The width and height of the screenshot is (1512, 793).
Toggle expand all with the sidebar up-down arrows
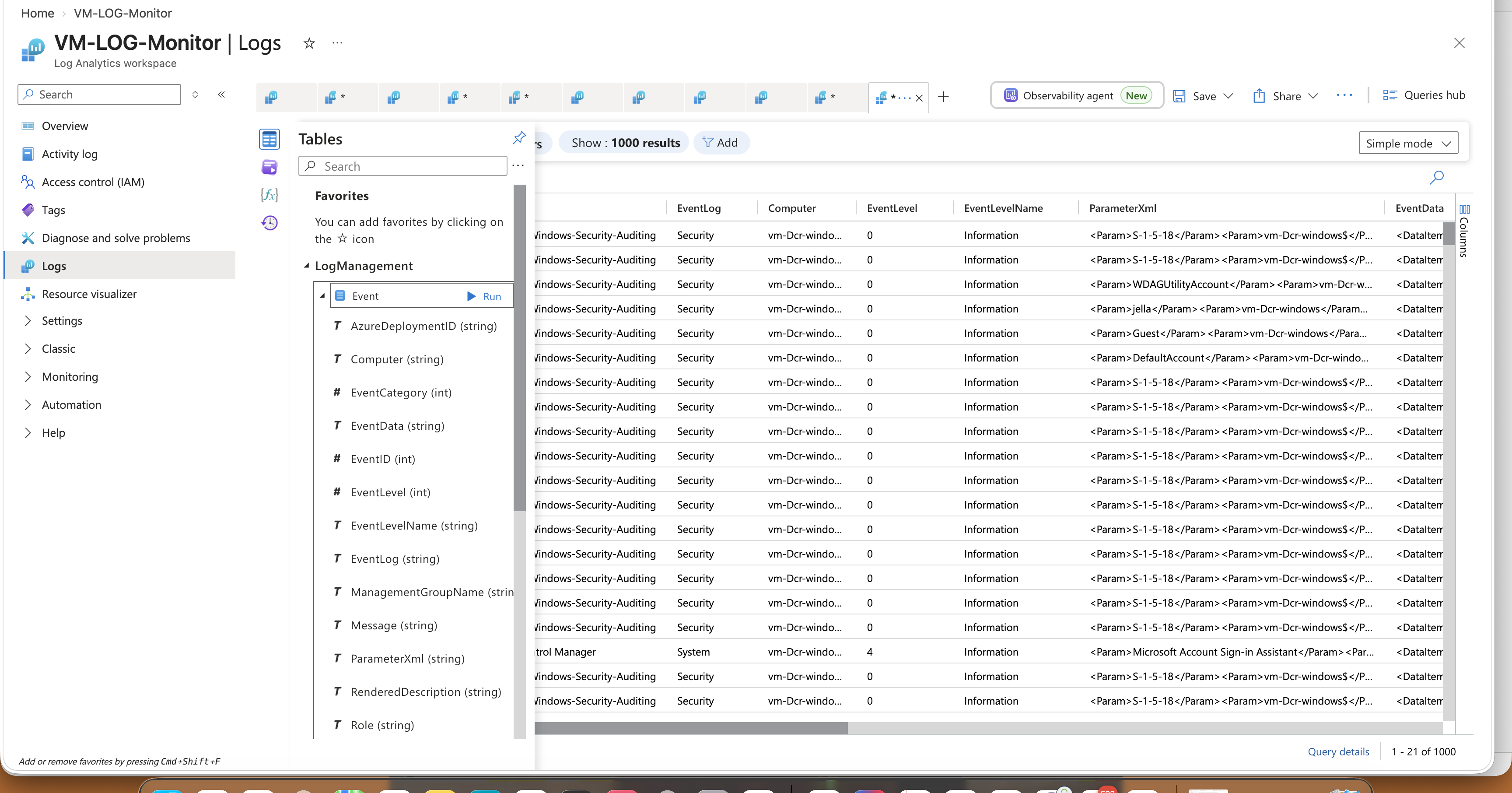coord(196,95)
